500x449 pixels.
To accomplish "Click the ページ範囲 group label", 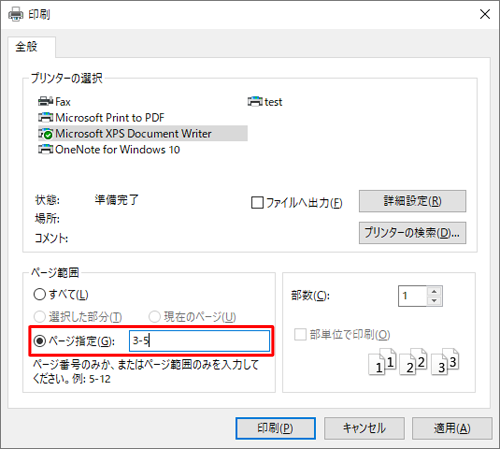I will [x=55, y=273].
